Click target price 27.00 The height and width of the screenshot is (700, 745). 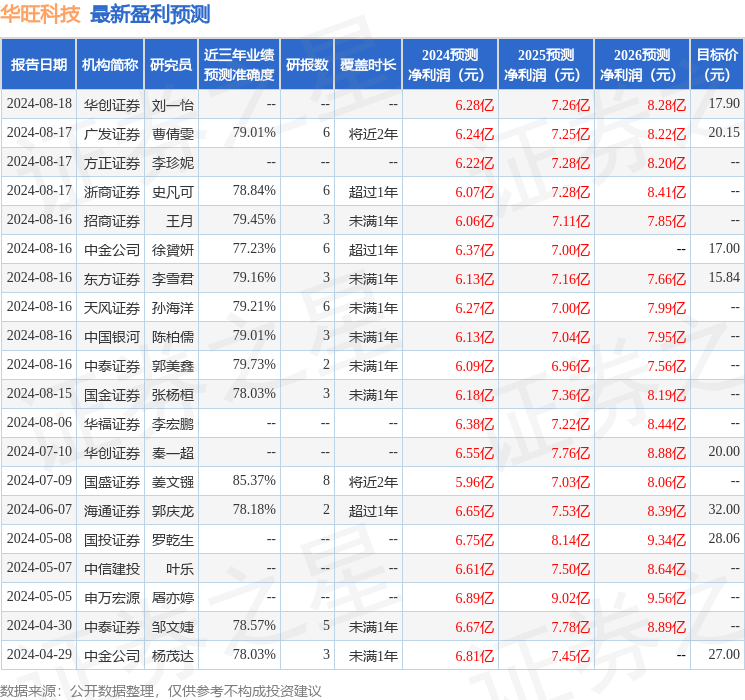coord(724,654)
